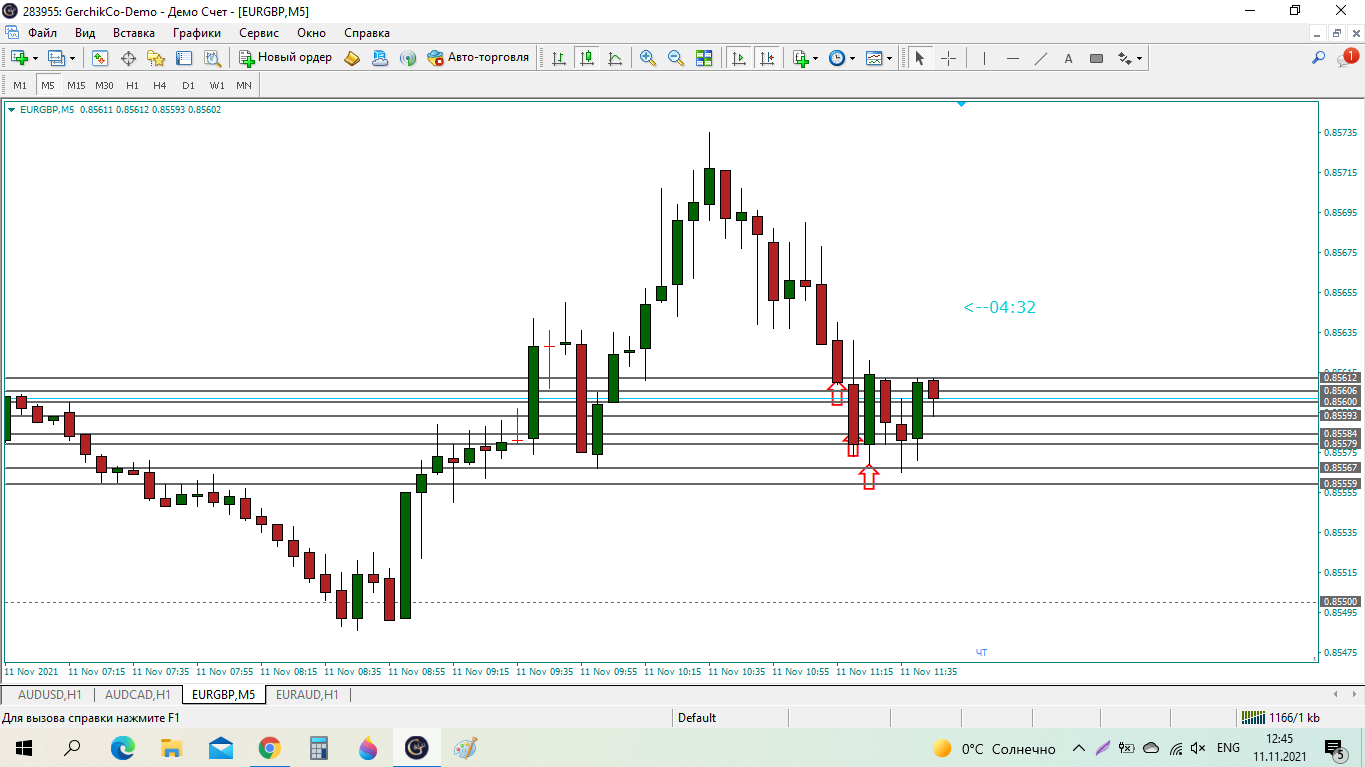Open the Strategy Tester icon
The height and width of the screenshot is (767, 1365).
pos(212,58)
